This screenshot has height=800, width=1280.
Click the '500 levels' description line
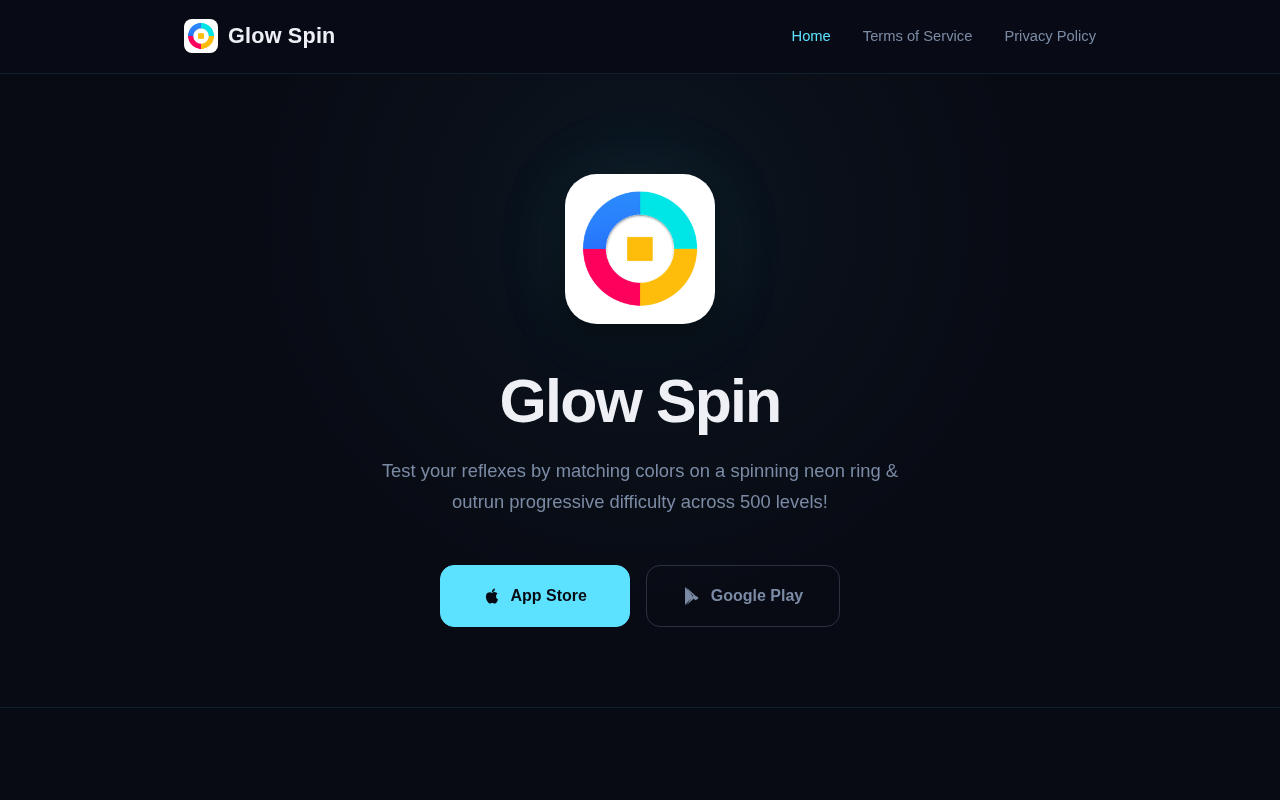(x=640, y=502)
